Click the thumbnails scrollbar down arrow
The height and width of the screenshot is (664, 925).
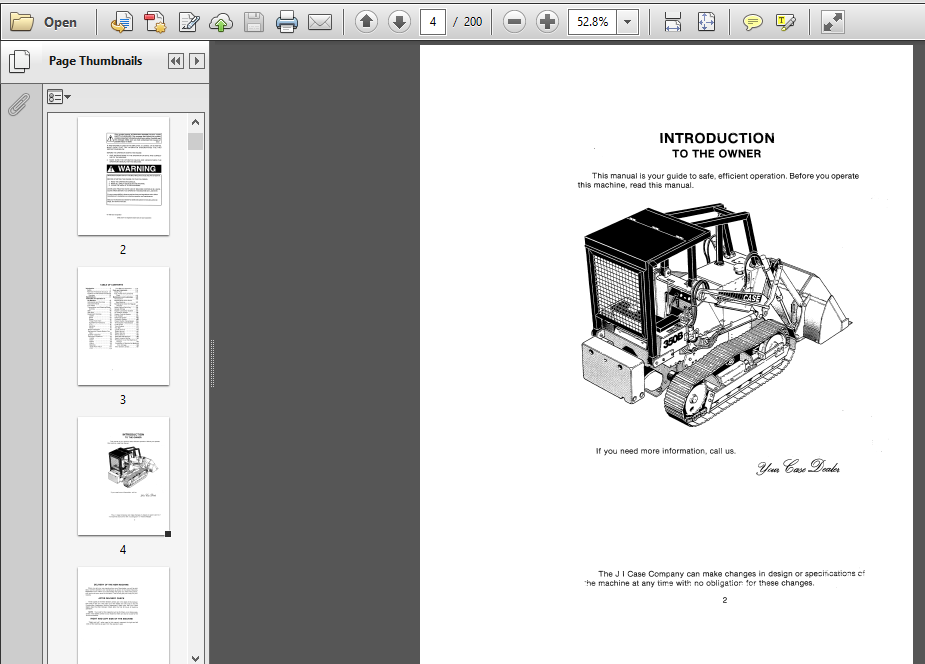coord(195,658)
